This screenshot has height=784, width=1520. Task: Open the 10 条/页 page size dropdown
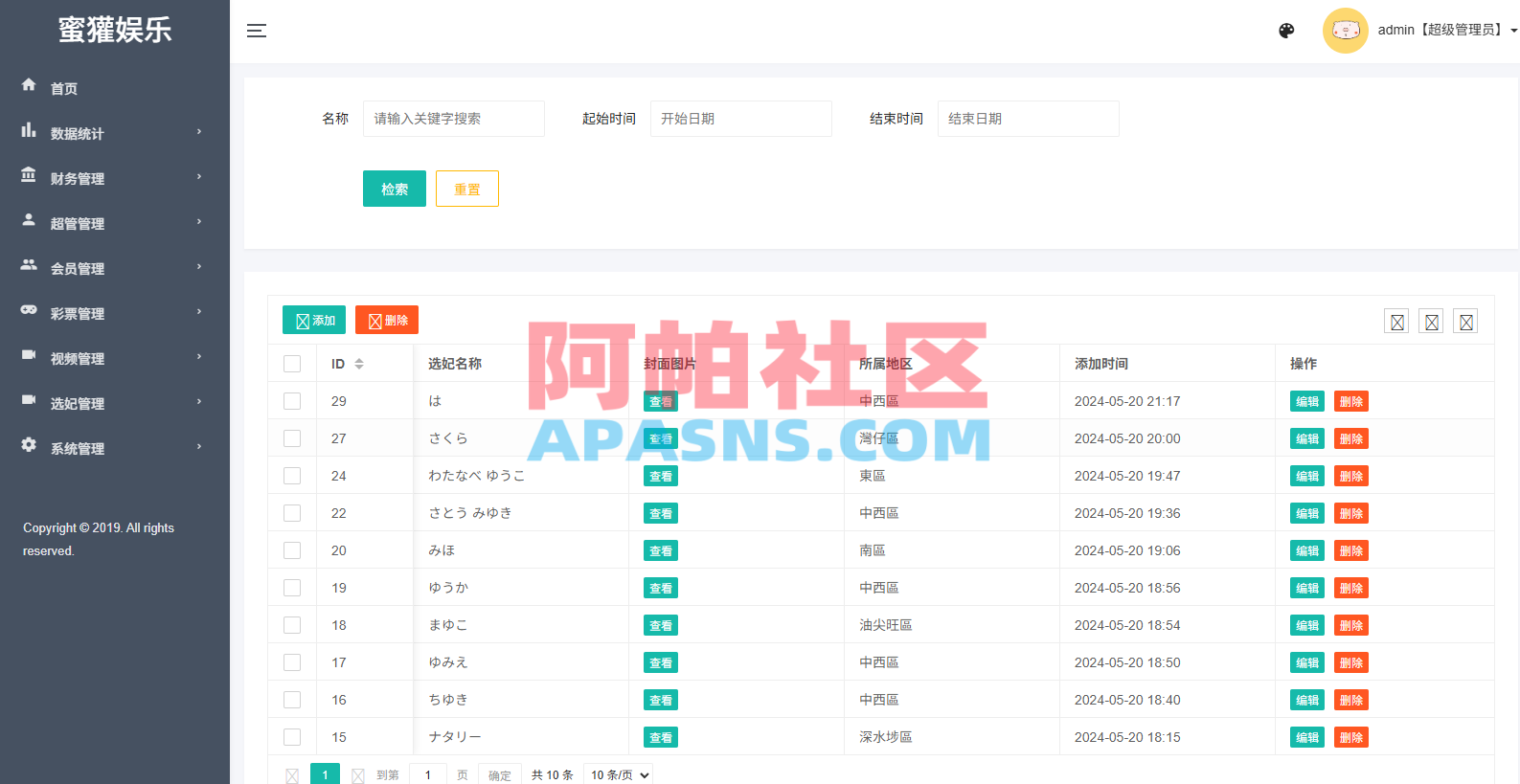[620, 774]
